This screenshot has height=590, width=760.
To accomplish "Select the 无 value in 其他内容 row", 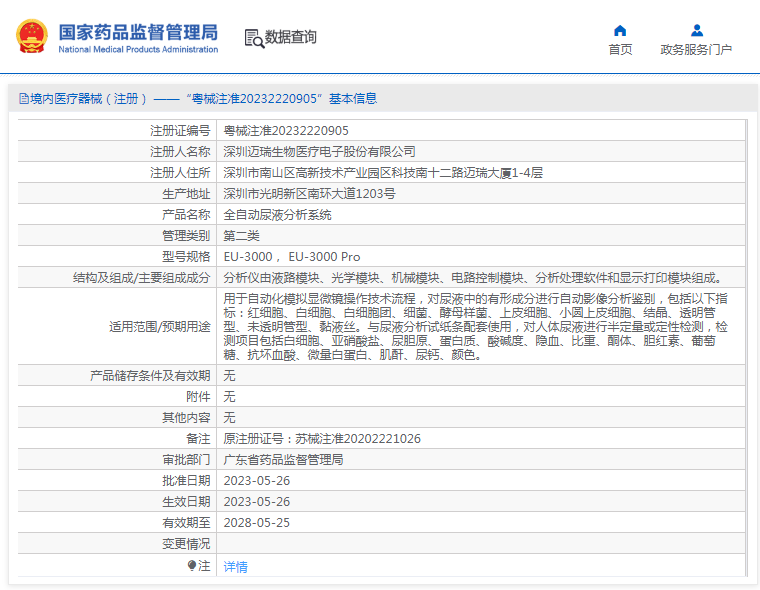I will pyautogui.click(x=229, y=417).
